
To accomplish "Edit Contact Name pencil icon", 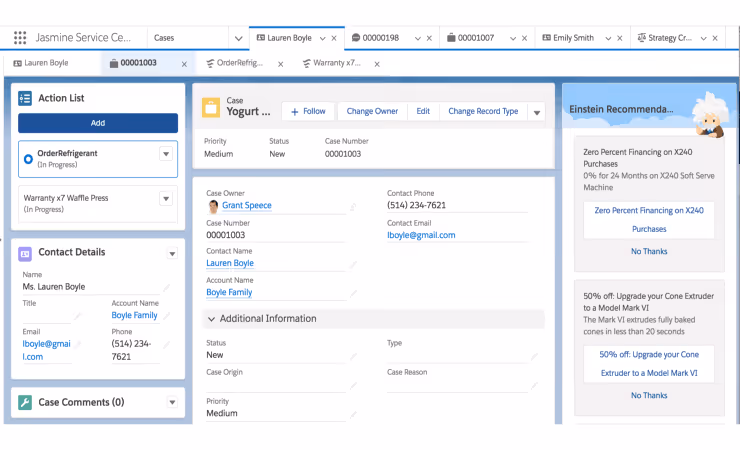I will (x=353, y=265).
